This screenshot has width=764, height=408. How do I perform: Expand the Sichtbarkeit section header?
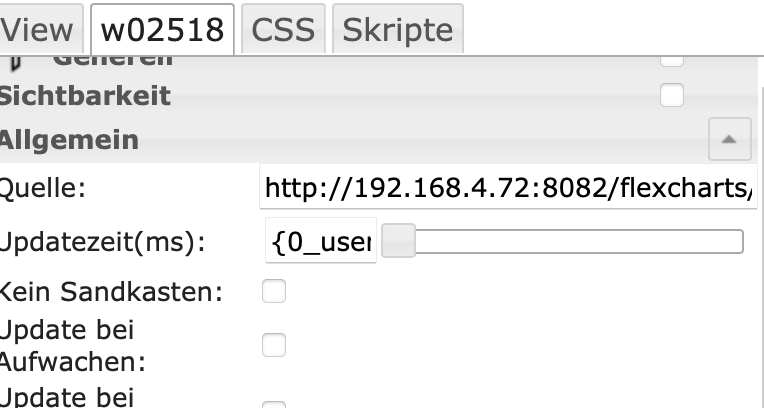(86, 96)
